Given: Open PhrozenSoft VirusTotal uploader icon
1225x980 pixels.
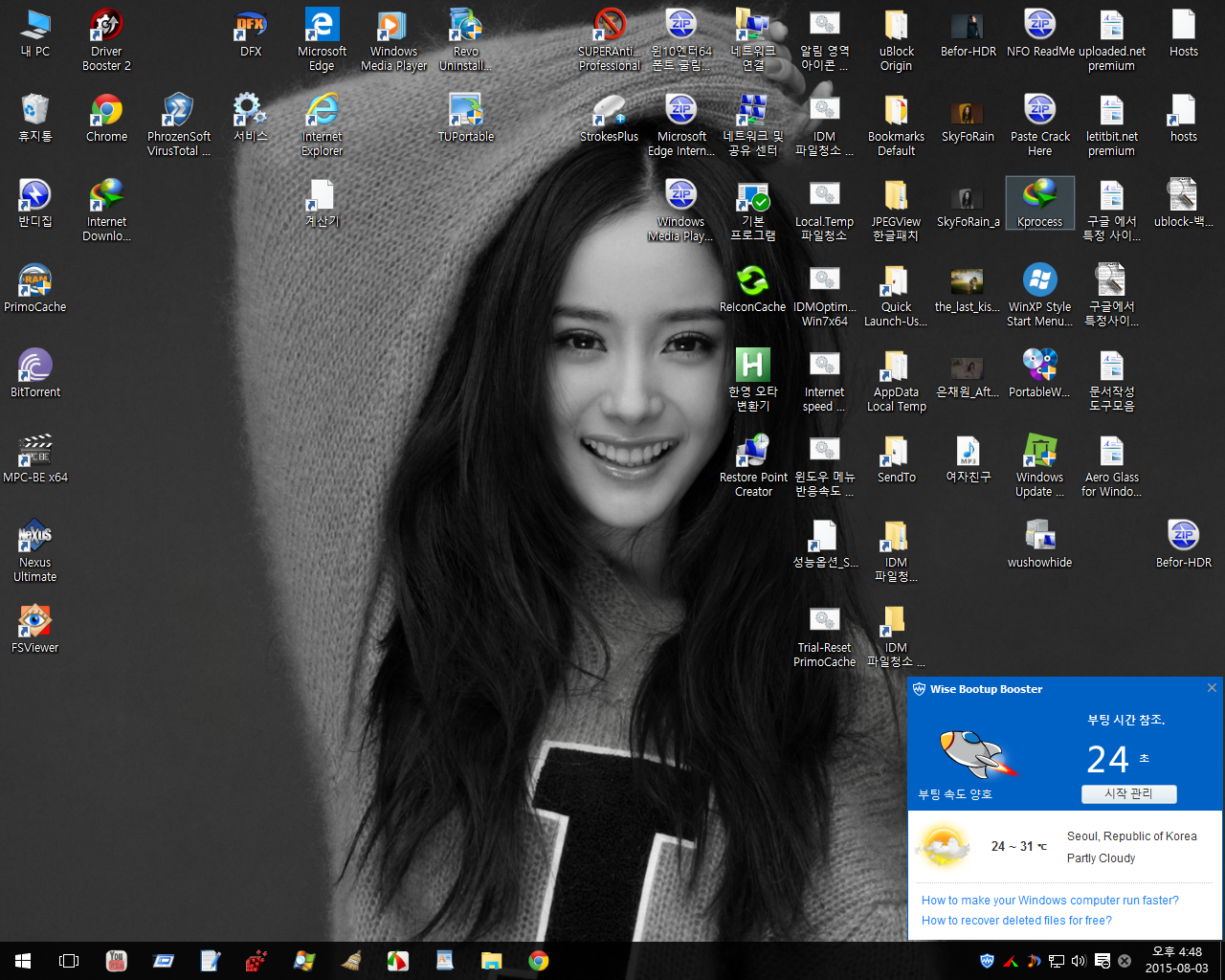Looking at the screenshot, I should (x=179, y=125).
